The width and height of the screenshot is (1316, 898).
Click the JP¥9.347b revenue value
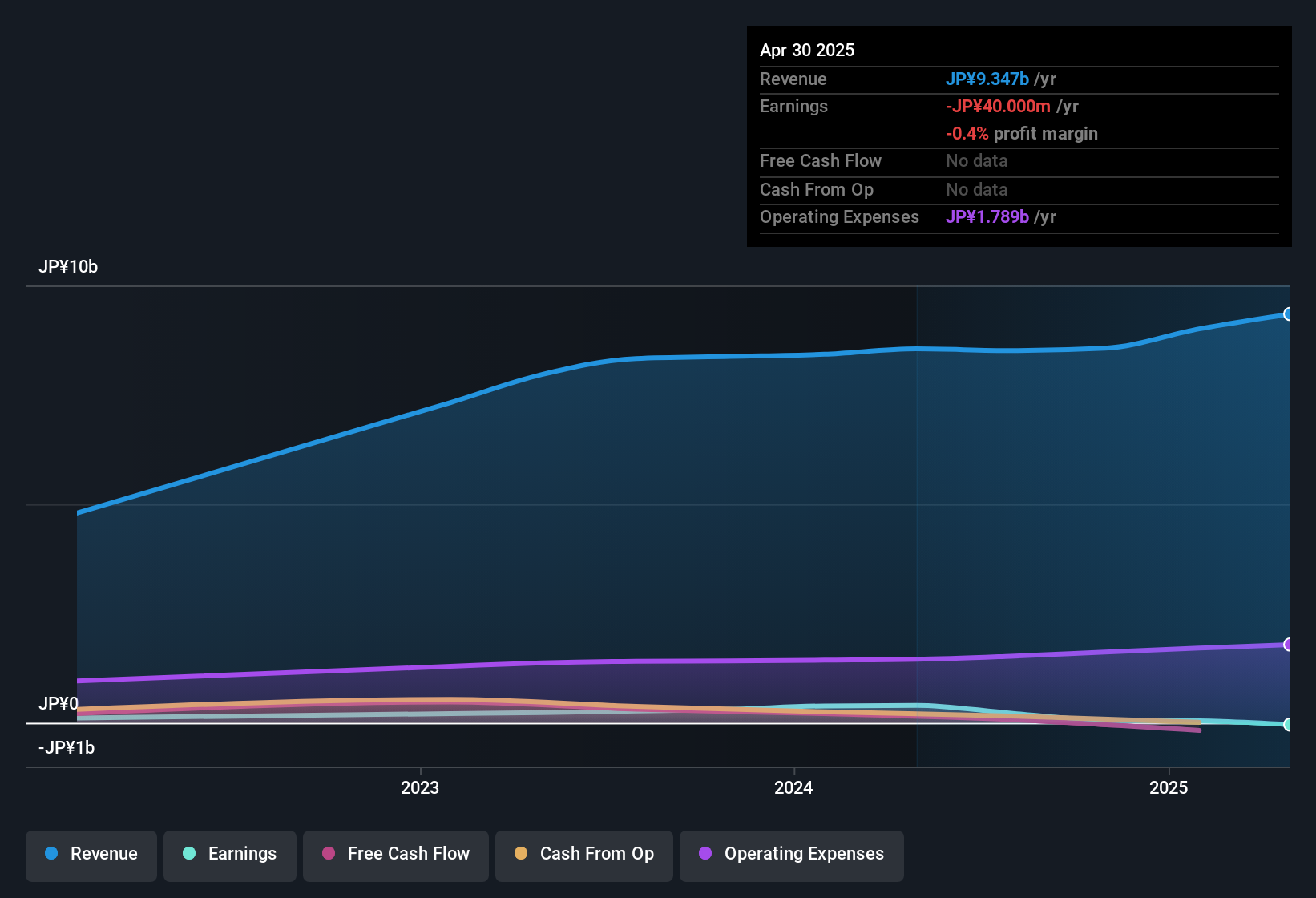[987, 79]
